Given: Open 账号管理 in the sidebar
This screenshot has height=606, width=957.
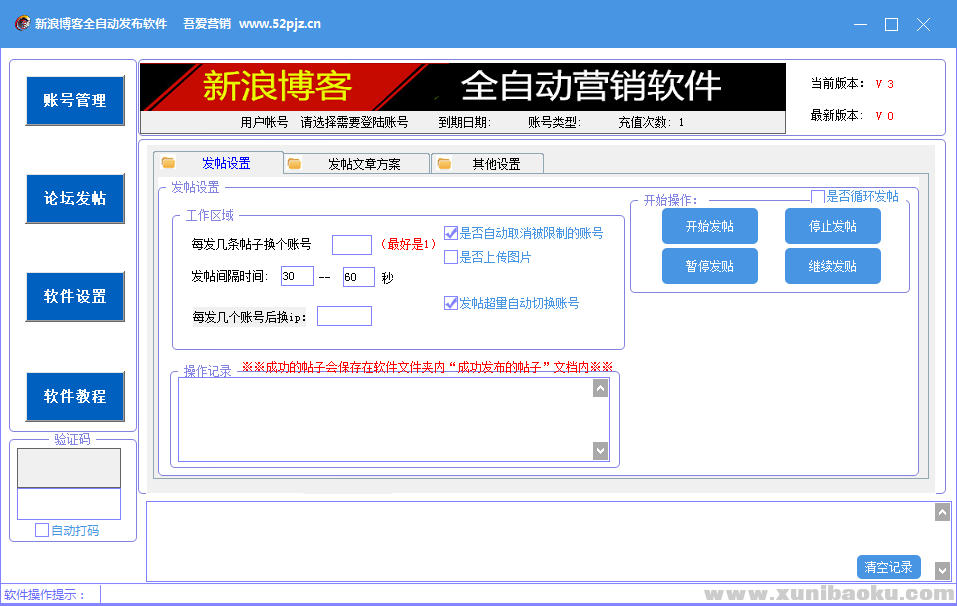Looking at the screenshot, I should 75,101.
